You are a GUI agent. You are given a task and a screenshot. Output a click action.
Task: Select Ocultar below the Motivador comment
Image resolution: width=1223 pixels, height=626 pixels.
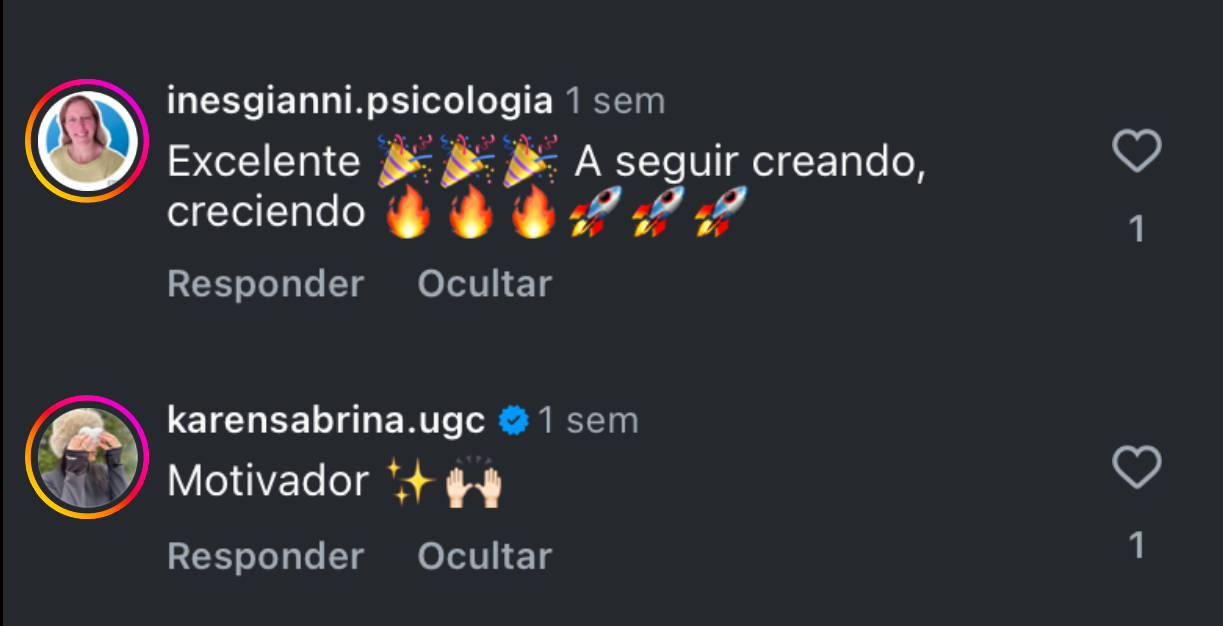tap(484, 556)
